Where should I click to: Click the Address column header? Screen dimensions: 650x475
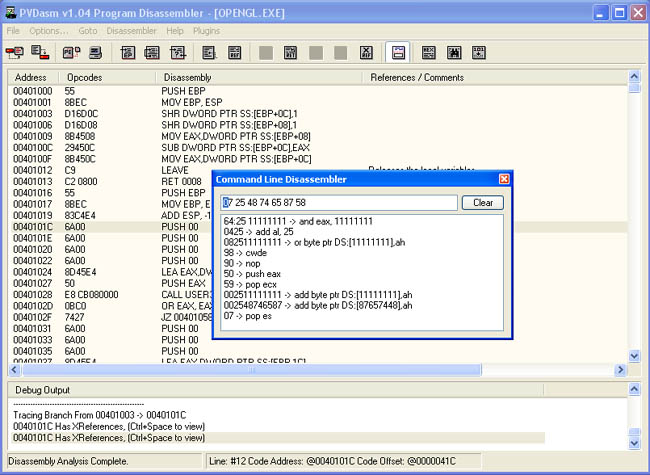tap(30, 77)
